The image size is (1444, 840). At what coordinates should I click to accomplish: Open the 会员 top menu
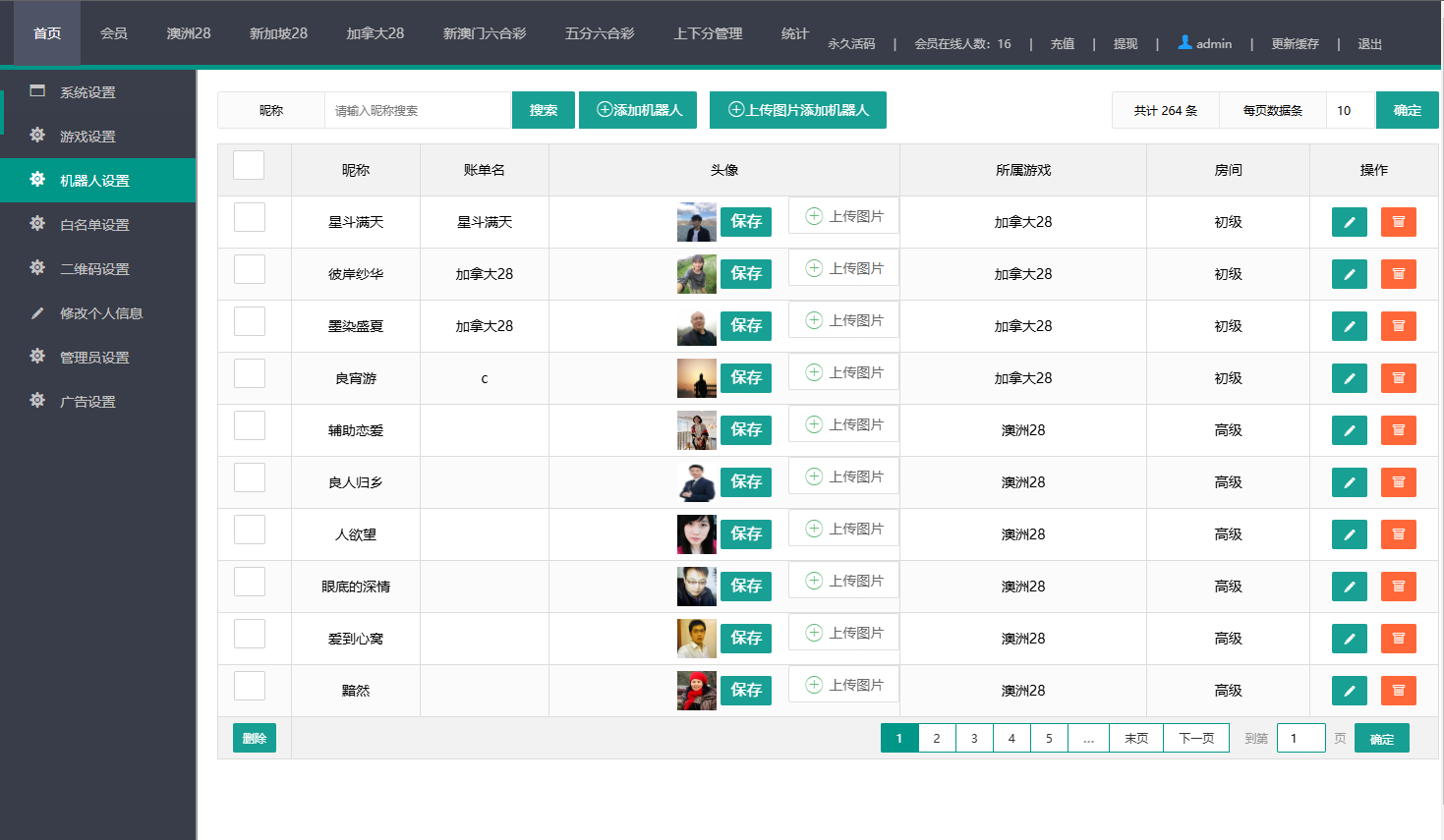coord(114,33)
